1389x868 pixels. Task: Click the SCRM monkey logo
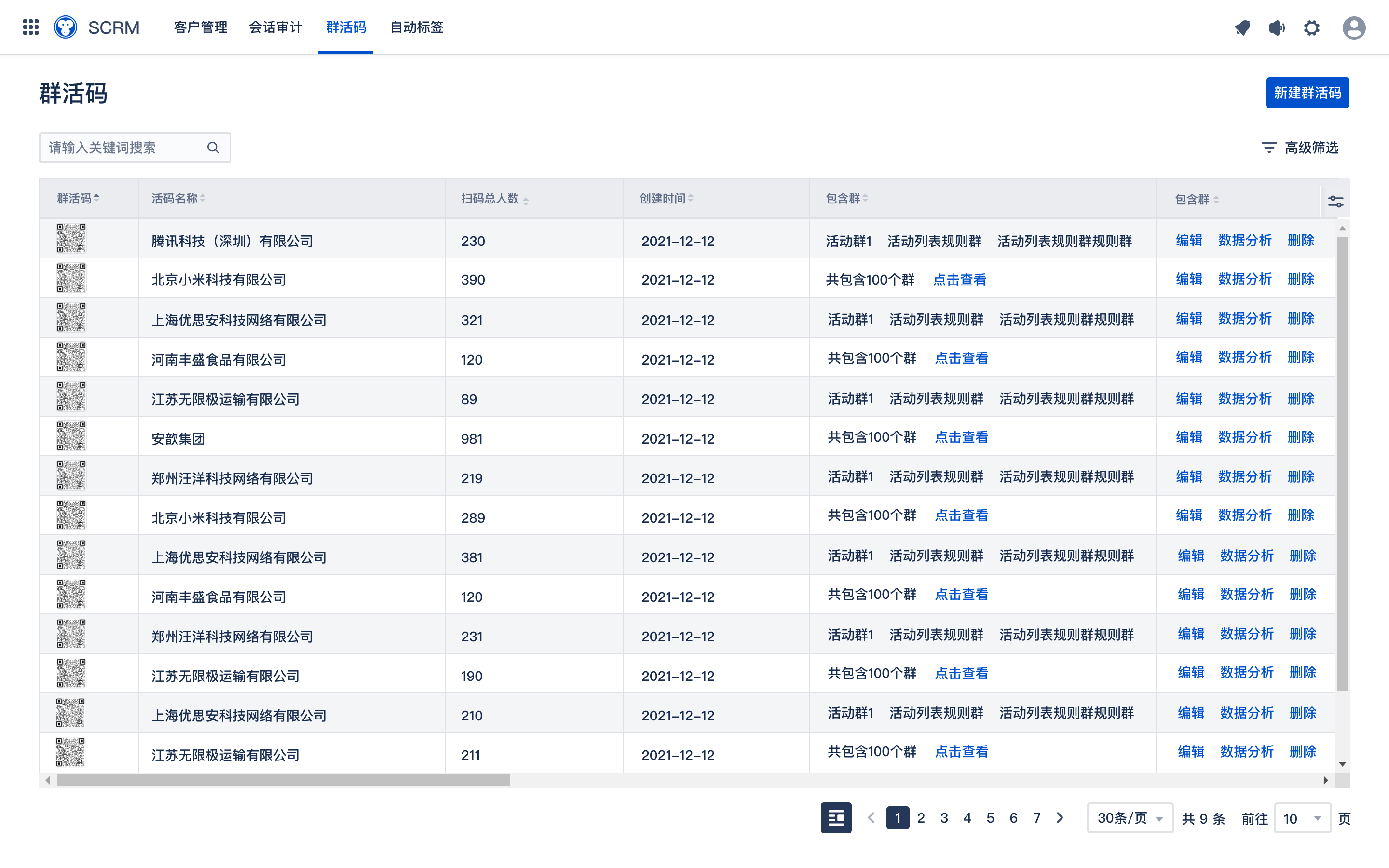click(x=66, y=27)
